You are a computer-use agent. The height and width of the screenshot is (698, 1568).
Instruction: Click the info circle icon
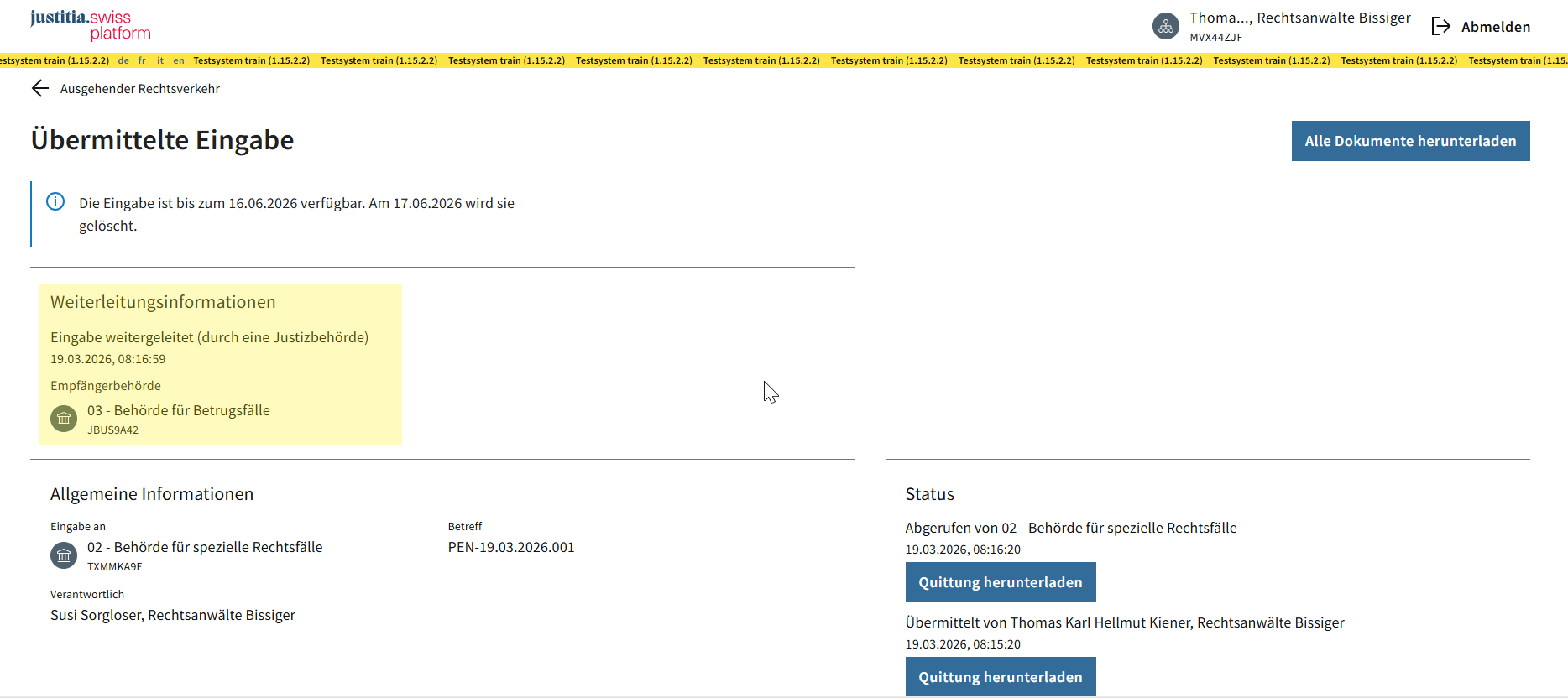pos(55,202)
